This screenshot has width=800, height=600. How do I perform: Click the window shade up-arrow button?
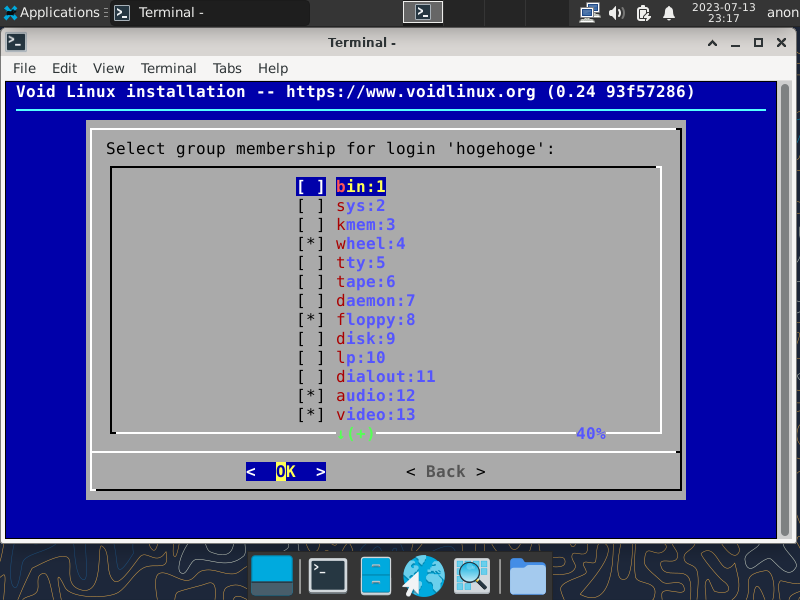pyautogui.click(x=712, y=43)
